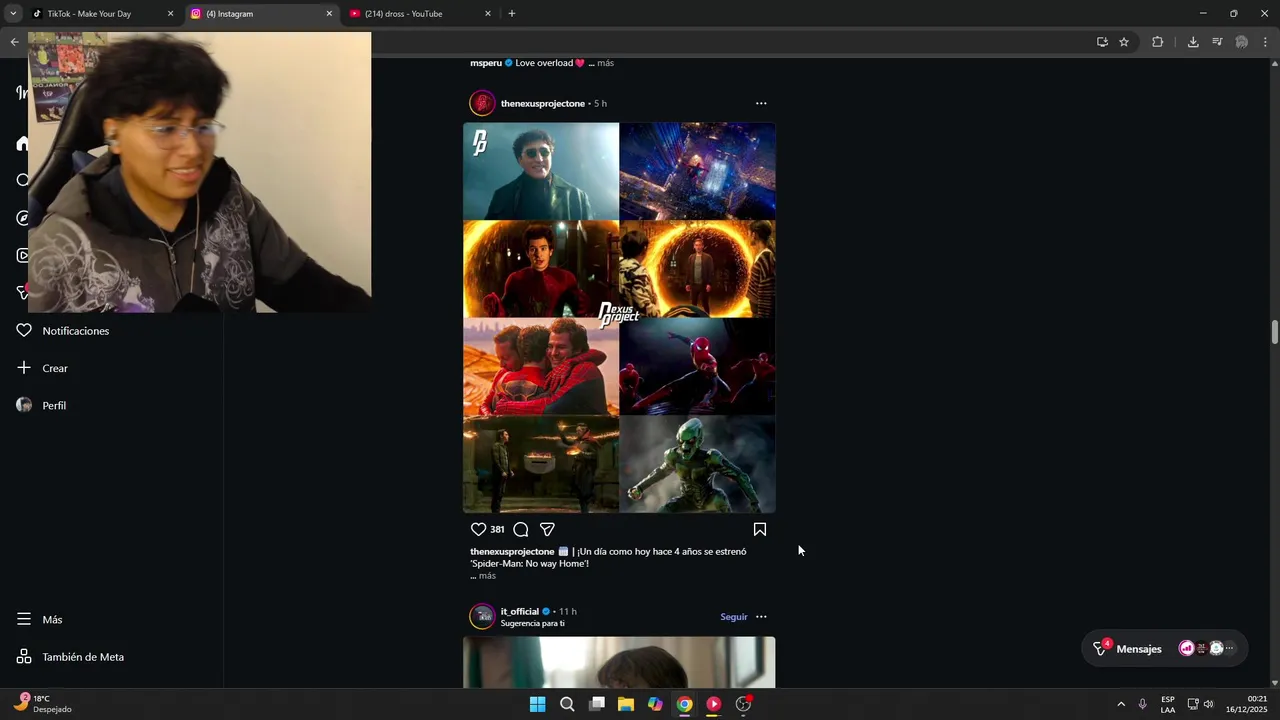The image size is (1280, 720).
Task: Click the microphone tray icon
Action: click(1143, 704)
